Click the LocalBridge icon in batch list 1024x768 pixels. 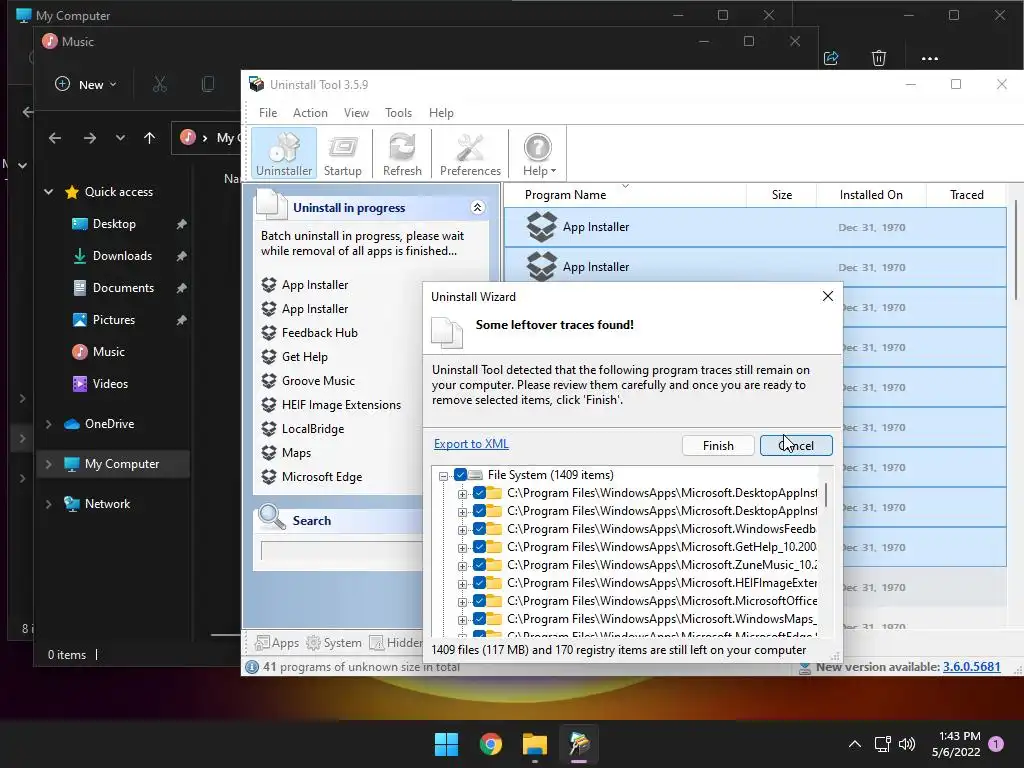269,428
